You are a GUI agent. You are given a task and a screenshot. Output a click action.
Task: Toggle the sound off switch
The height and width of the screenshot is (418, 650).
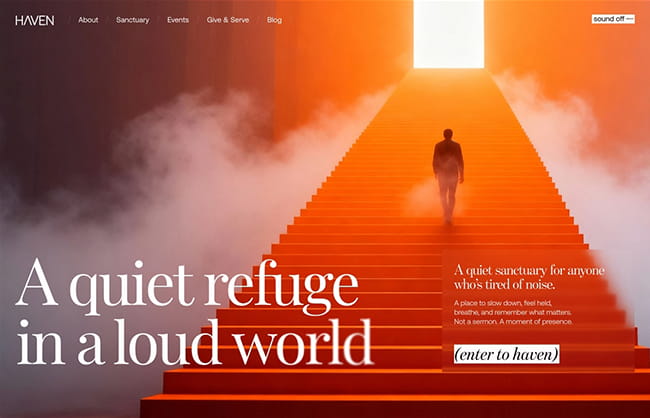point(613,19)
